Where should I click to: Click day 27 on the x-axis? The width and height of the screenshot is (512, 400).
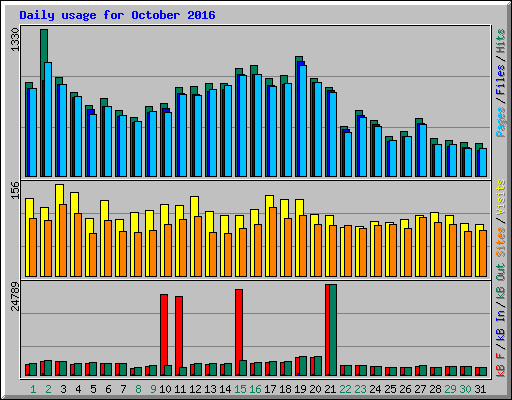(420, 389)
